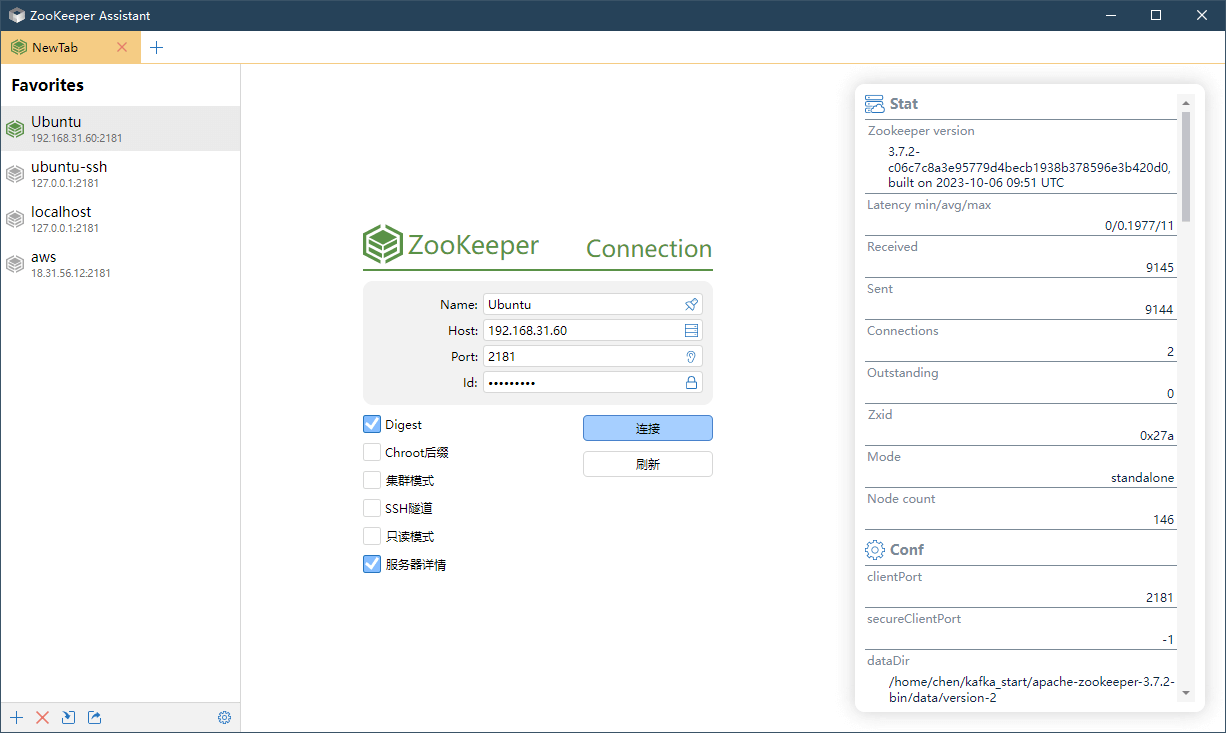Click the lock icon in Id field
The width and height of the screenshot is (1226, 733).
tap(691, 382)
